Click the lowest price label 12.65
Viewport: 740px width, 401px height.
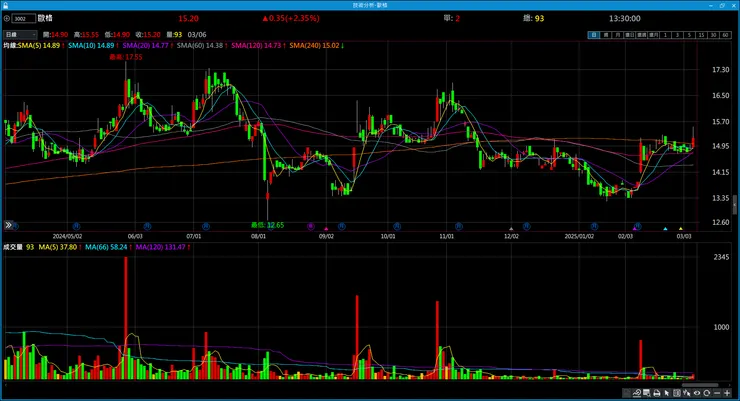268,225
